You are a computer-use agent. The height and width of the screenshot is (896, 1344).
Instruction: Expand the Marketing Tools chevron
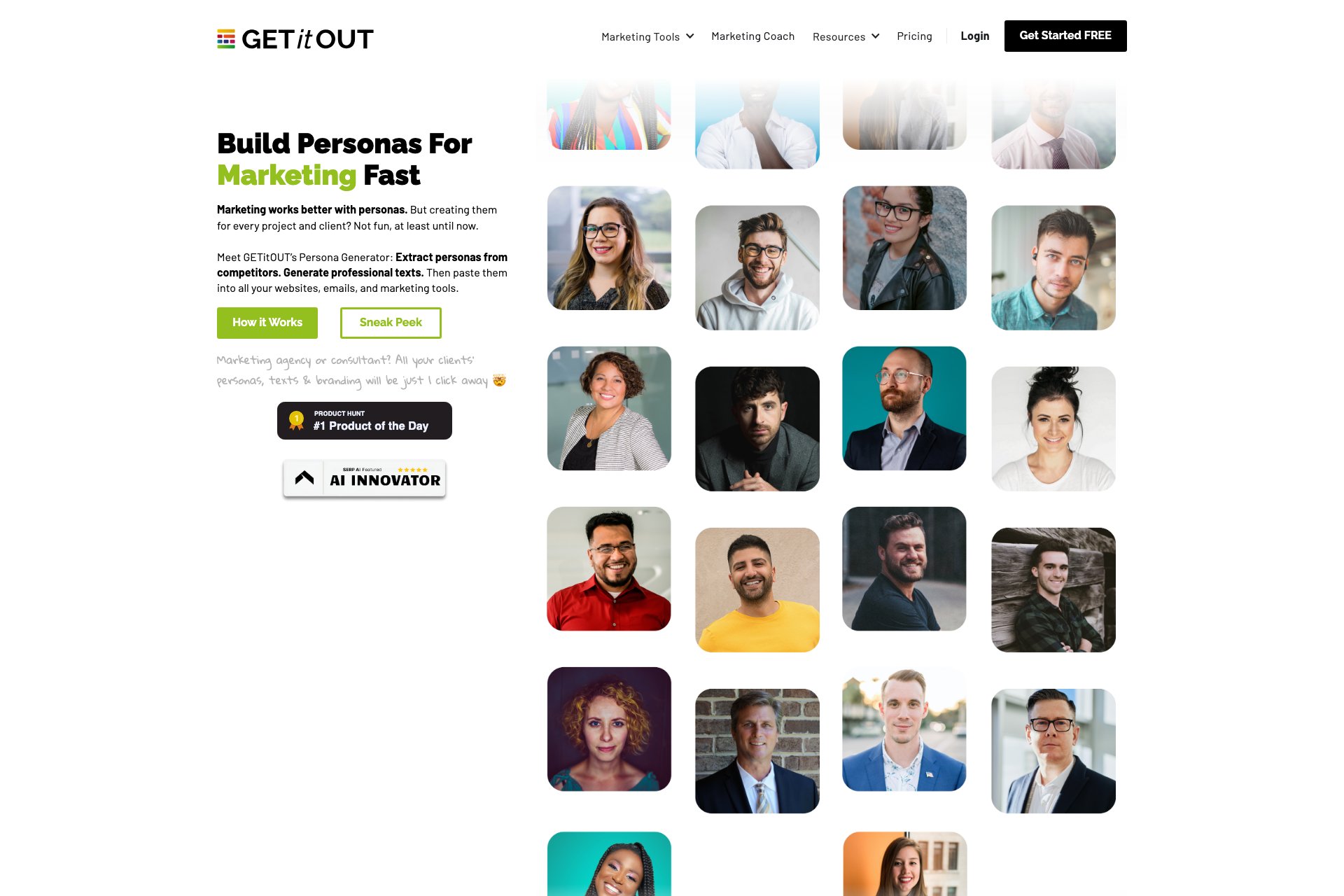click(x=690, y=36)
